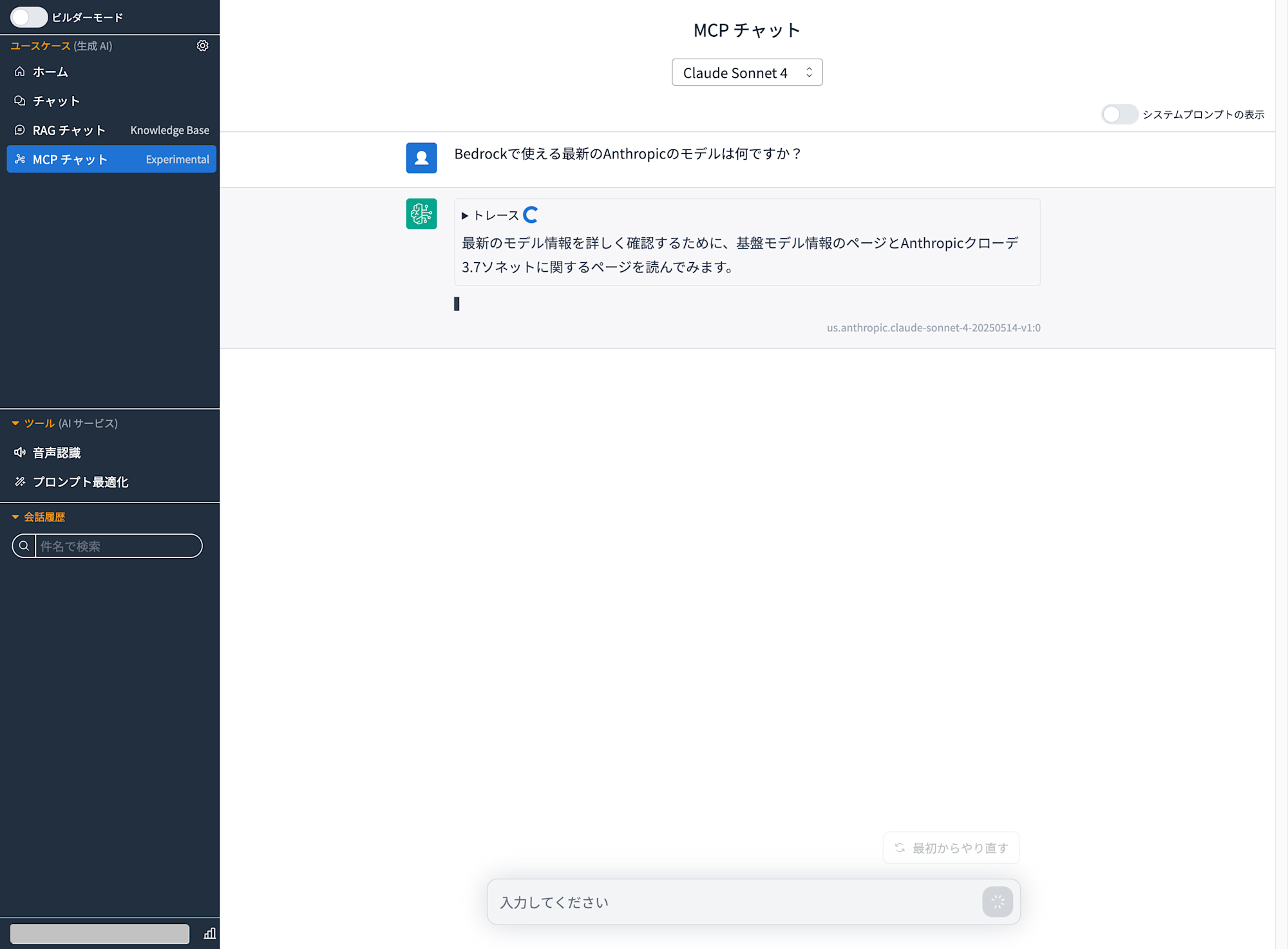Click the MCP chat node icon
1288x949 pixels.
click(x=20, y=159)
